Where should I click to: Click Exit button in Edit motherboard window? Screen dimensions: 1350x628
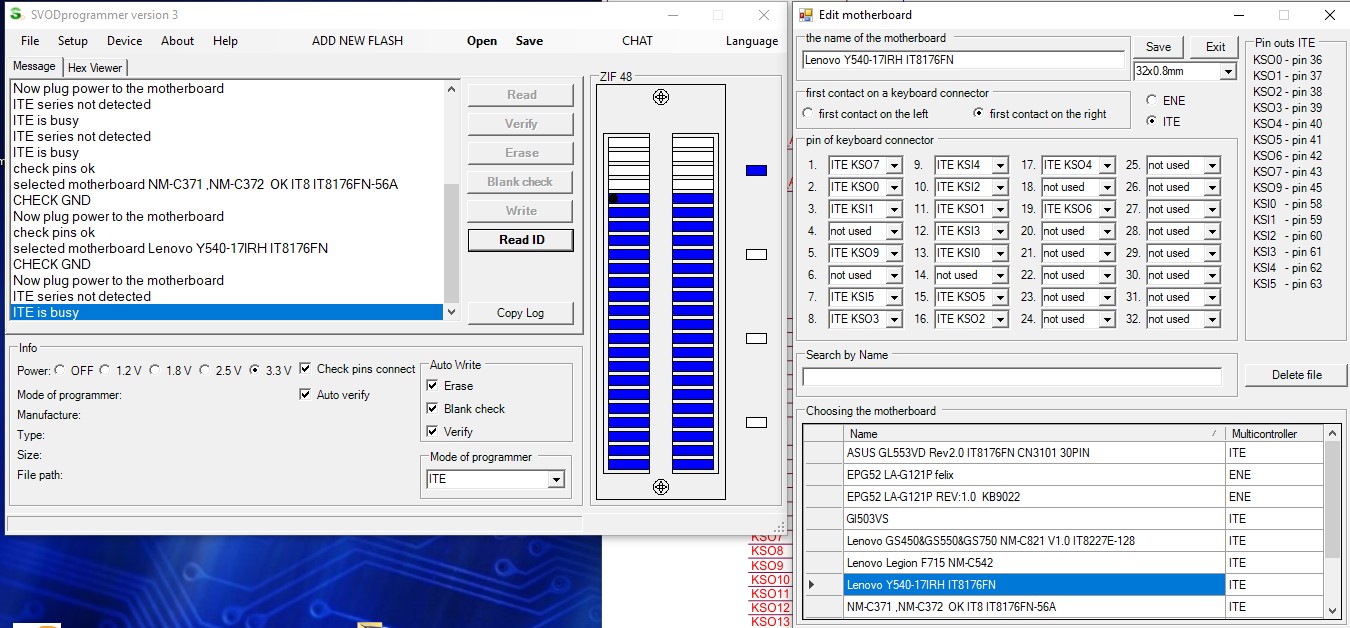1215,47
